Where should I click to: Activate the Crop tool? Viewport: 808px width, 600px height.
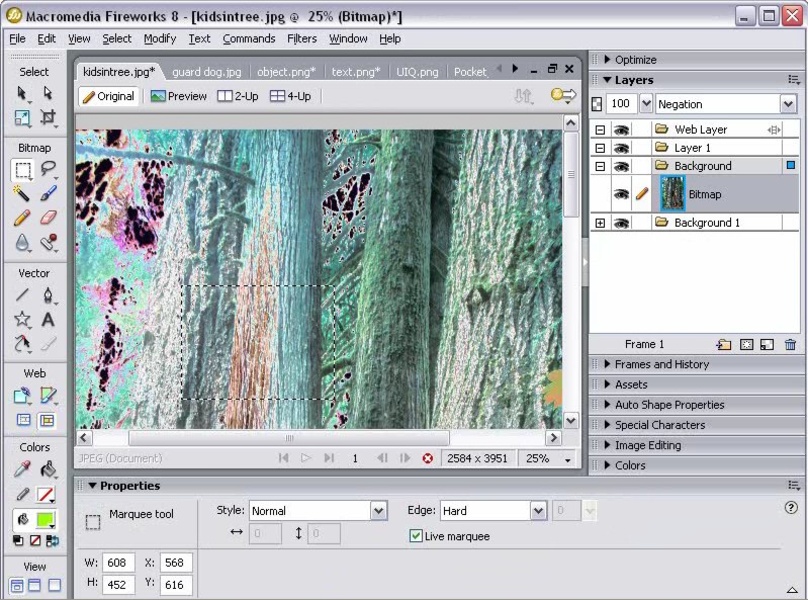point(47,118)
